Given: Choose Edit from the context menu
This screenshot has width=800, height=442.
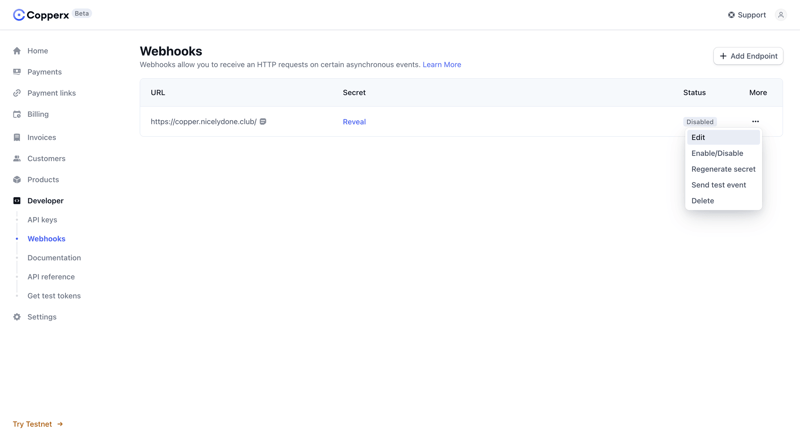Looking at the screenshot, I should pos(723,137).
